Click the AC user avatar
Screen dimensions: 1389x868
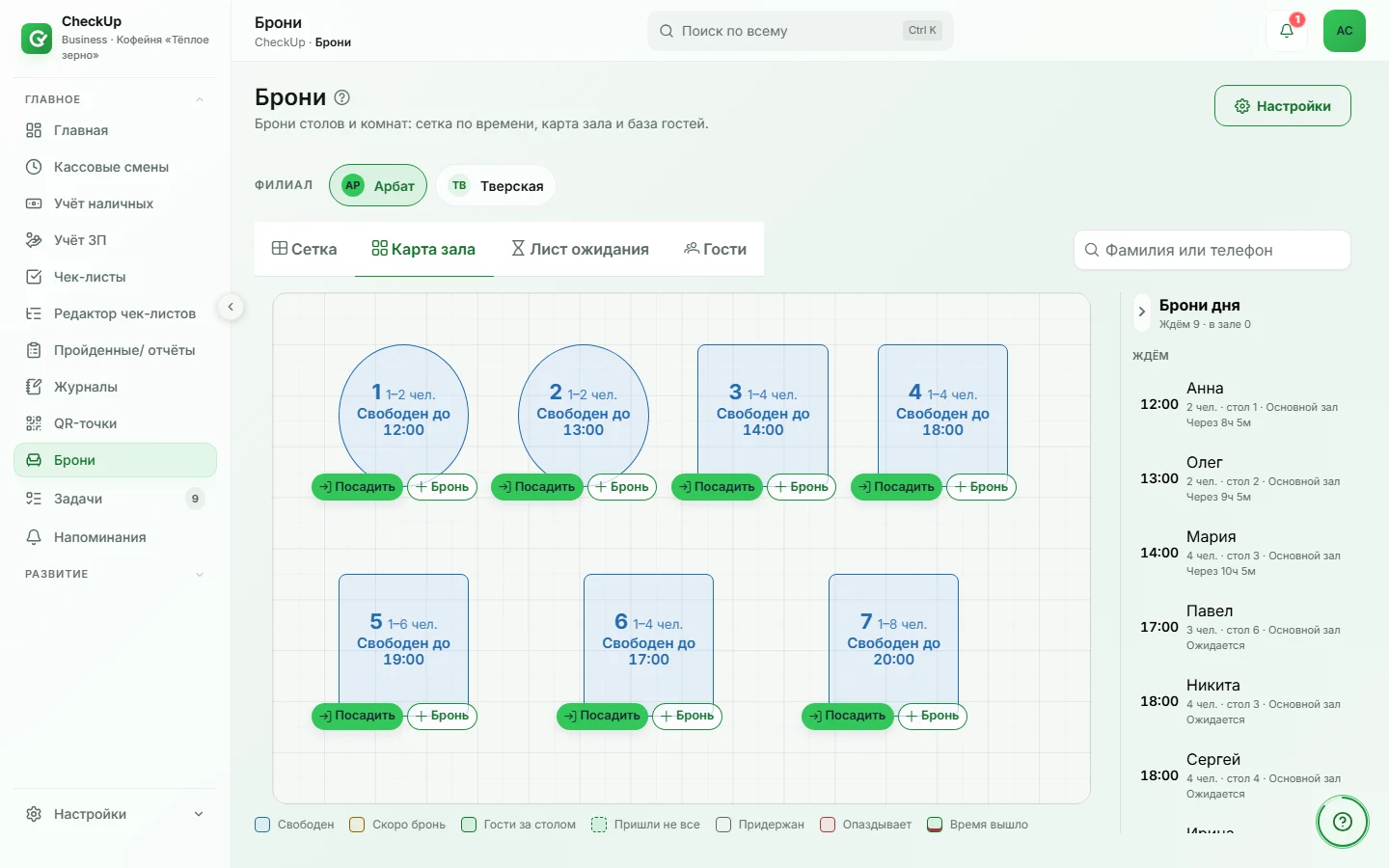pyautogui.click(x=1345, y=31)
